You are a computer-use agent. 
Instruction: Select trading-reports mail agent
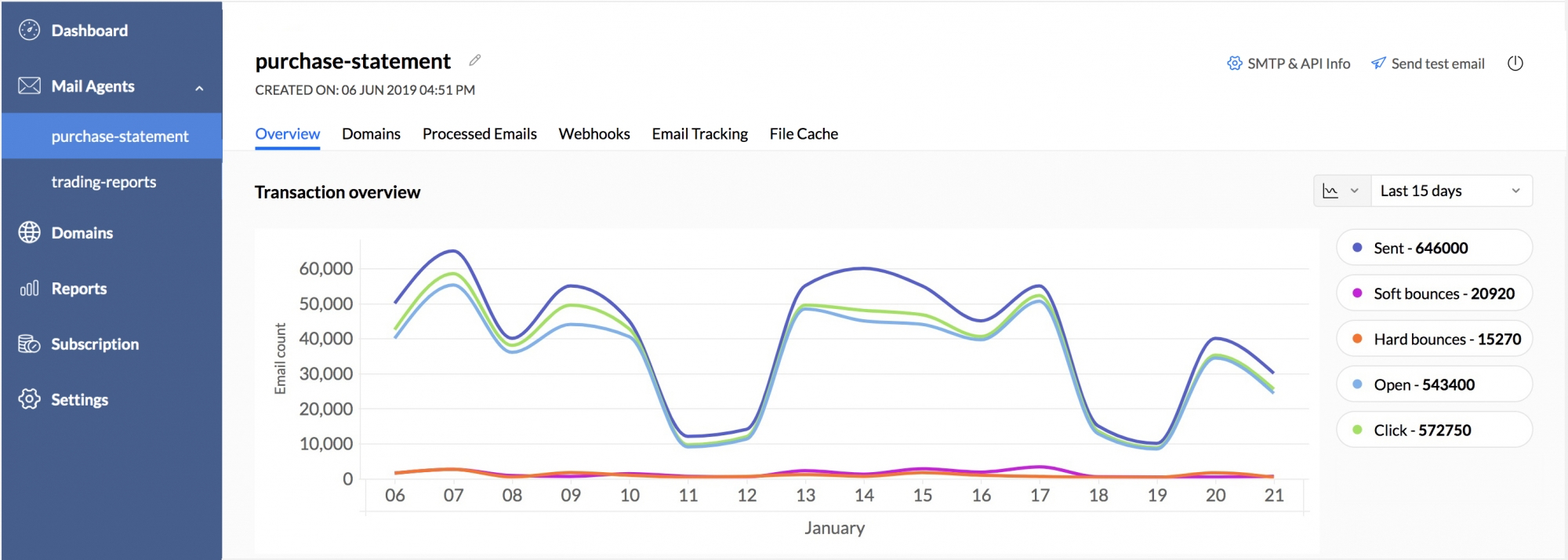click(103, 182)
